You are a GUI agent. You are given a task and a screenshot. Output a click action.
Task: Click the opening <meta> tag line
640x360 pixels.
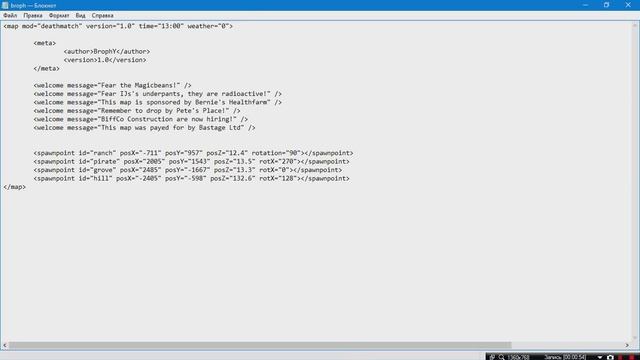click(x=45, y=43)
